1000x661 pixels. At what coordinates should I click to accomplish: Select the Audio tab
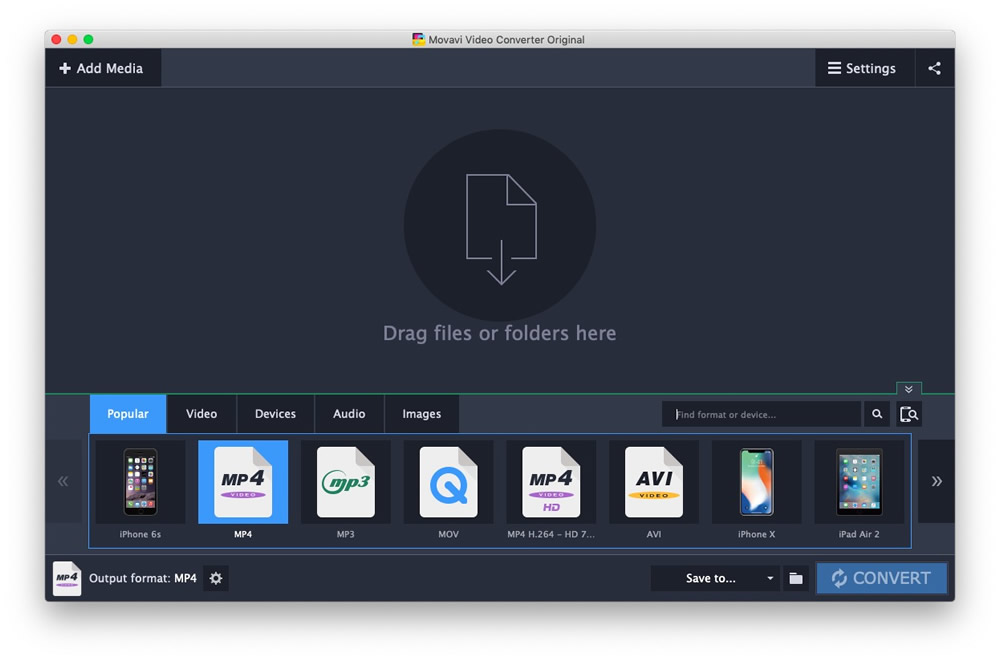coord(349,413)
